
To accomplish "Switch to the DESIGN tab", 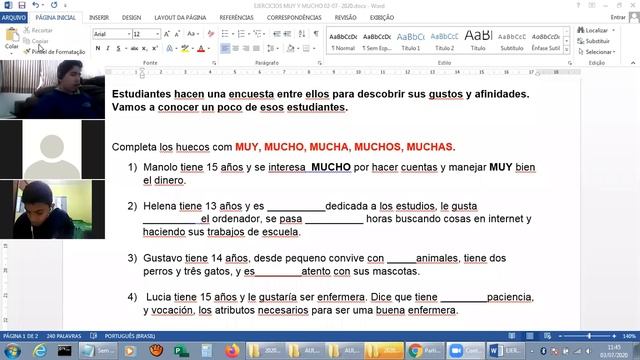I will 131,18.
